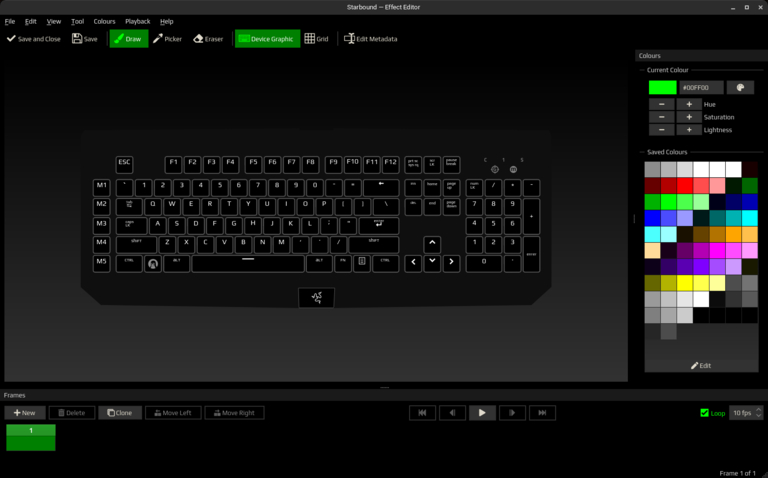This screenshot has height=478, width=768.
Task: Paint the backspace key
Action: coord(381,188)
